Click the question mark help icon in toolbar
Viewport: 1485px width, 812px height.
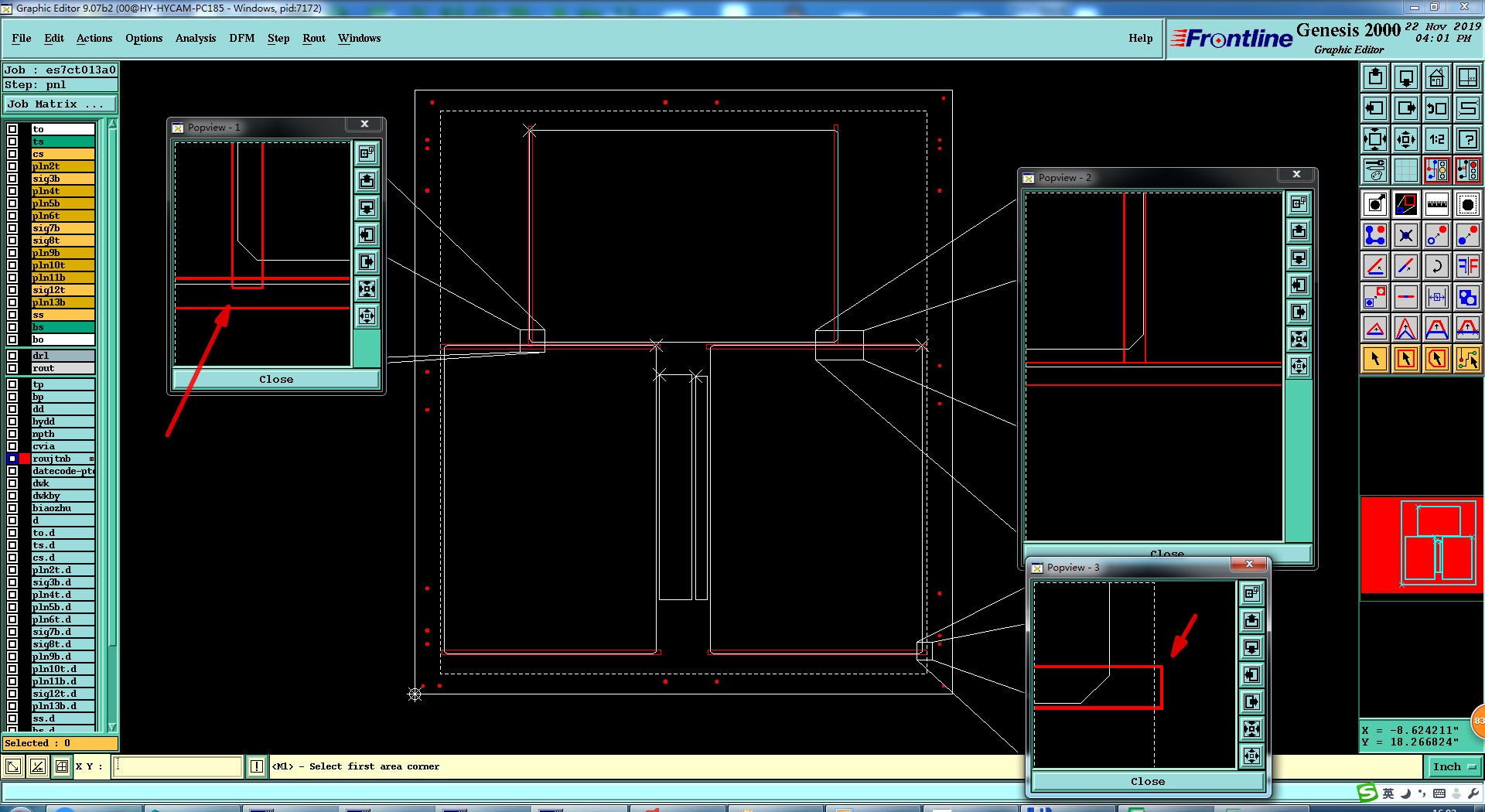[x=1468, y=139]
